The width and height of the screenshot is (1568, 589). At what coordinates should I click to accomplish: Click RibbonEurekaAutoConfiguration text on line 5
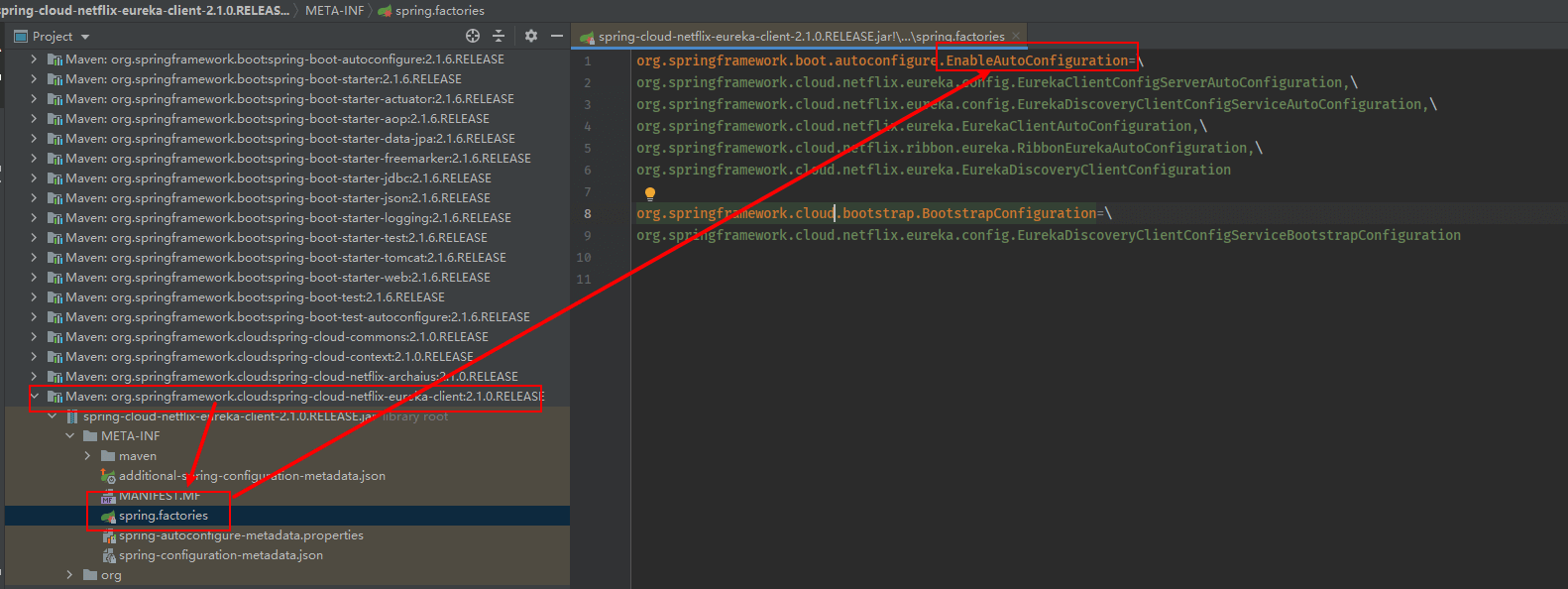click(x=1132, y=148)
